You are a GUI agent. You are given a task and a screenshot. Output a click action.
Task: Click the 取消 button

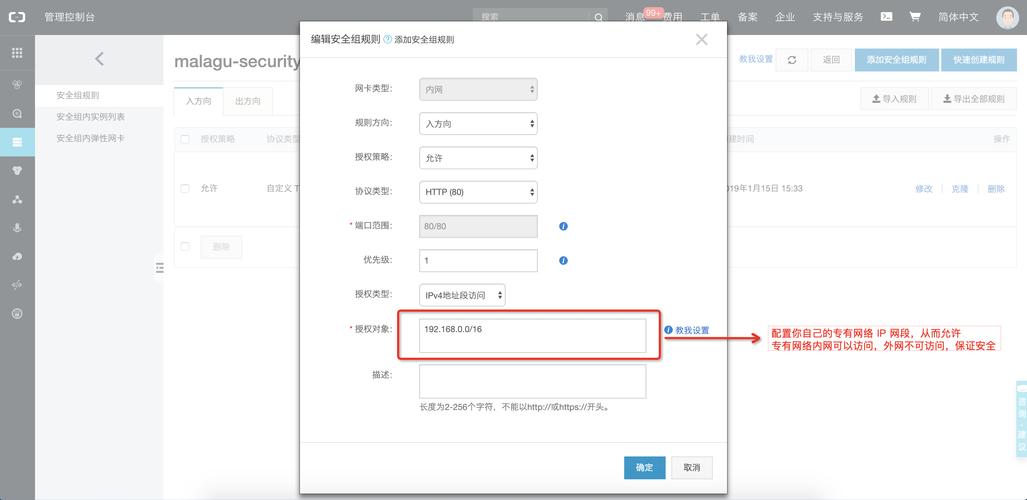pyautogui.click(x=692, y=467)
